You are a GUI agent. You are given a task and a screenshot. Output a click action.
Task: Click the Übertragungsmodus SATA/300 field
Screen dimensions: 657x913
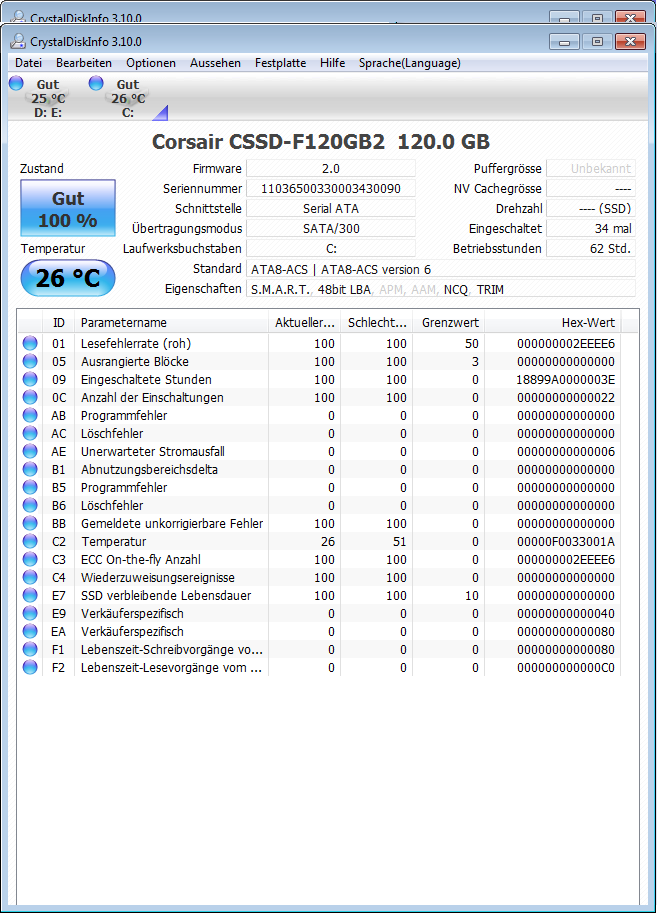(331, 229)
